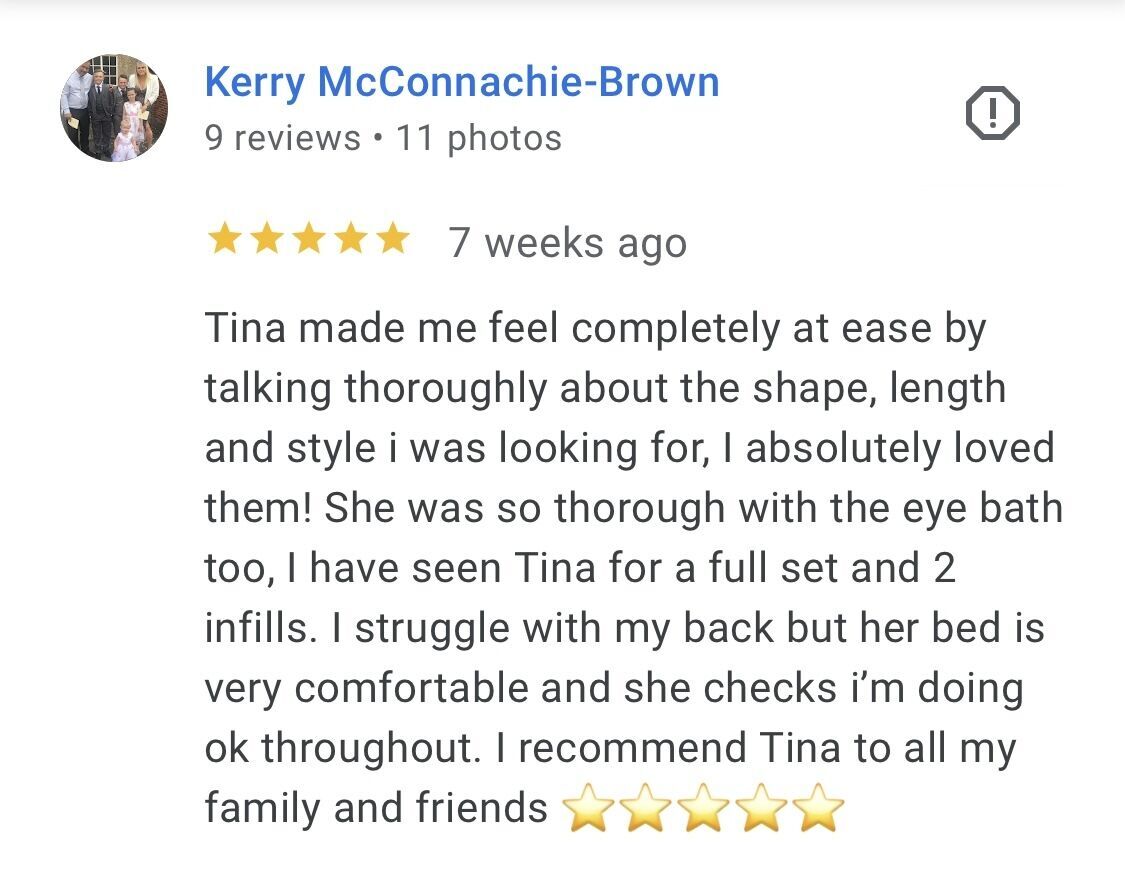
Task: Click the review line starting 'infills. I struggle'
Action: [624, 628]
